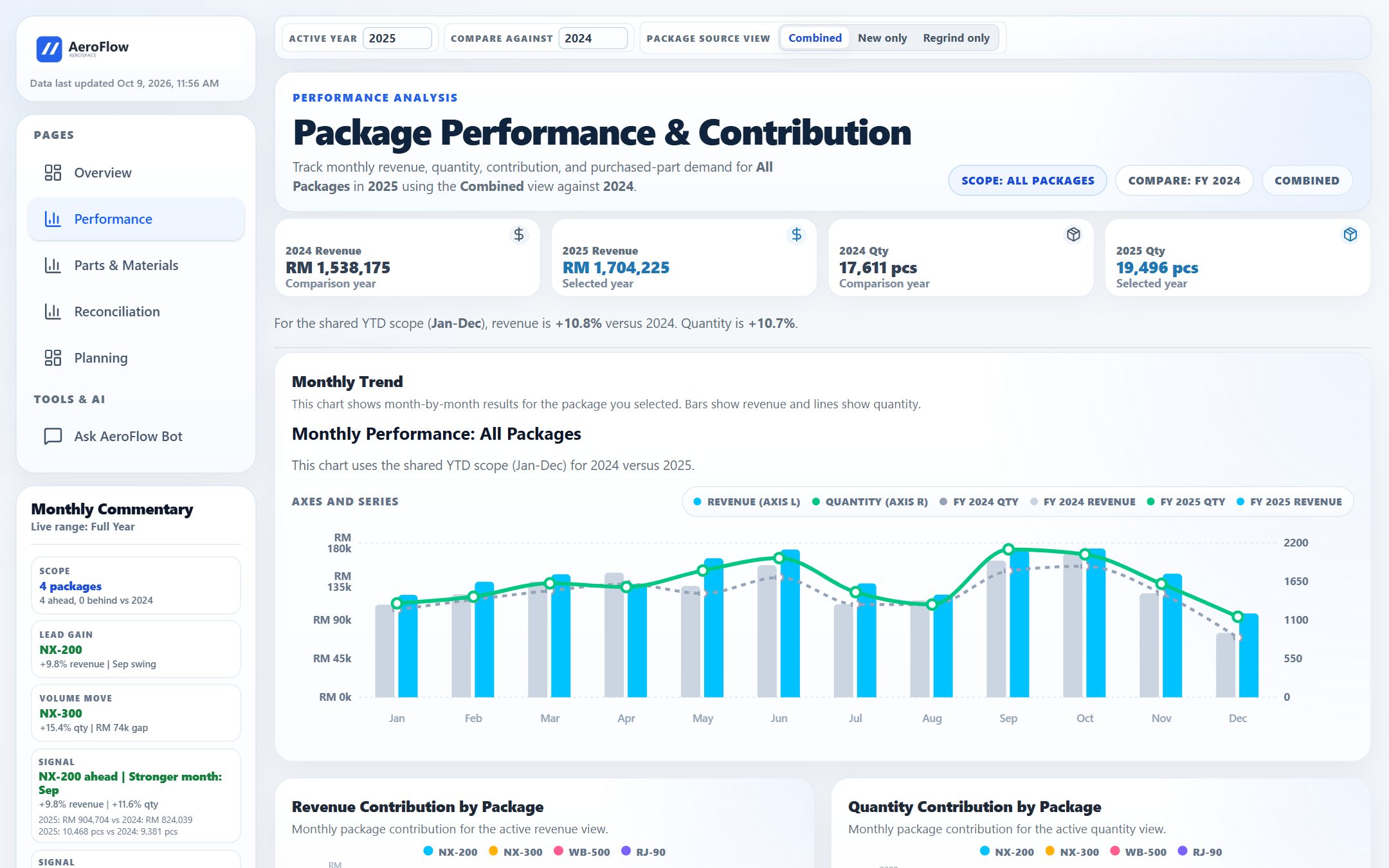Click dollar icon on 2025 Revenue card
1389x868 pixels.
796,235
